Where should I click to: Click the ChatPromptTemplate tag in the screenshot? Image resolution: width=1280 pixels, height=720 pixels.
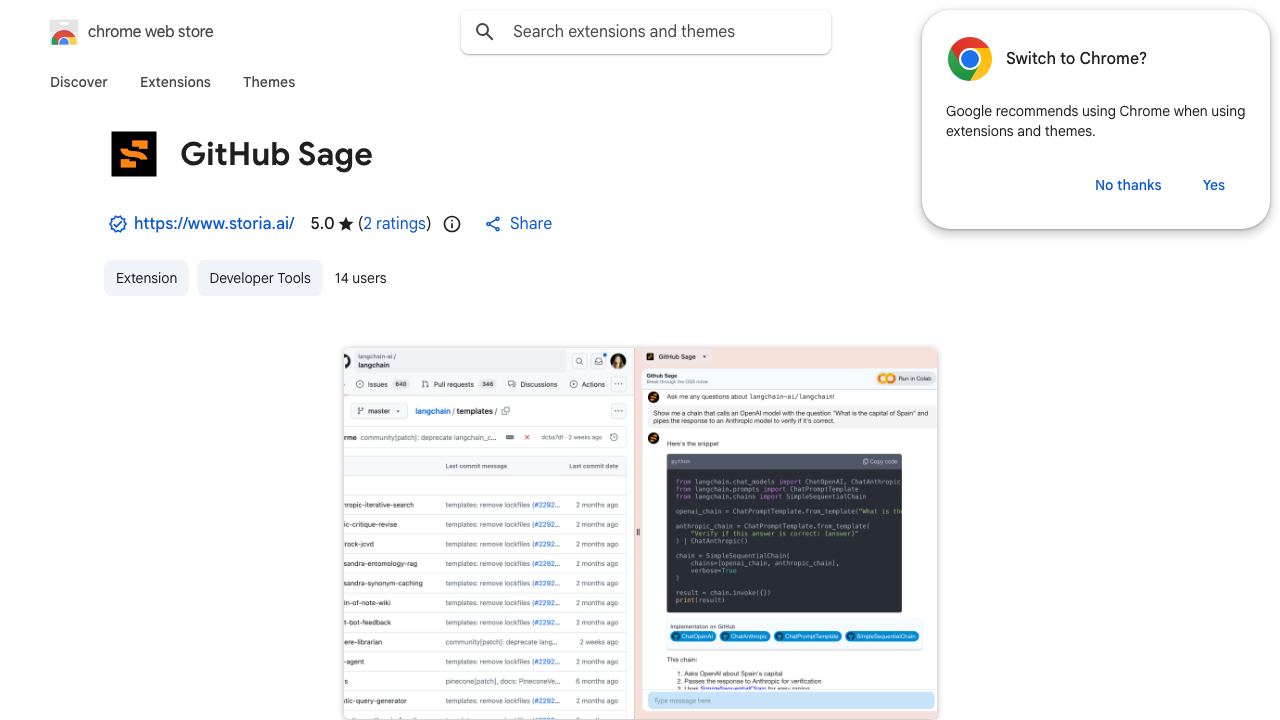807,636
